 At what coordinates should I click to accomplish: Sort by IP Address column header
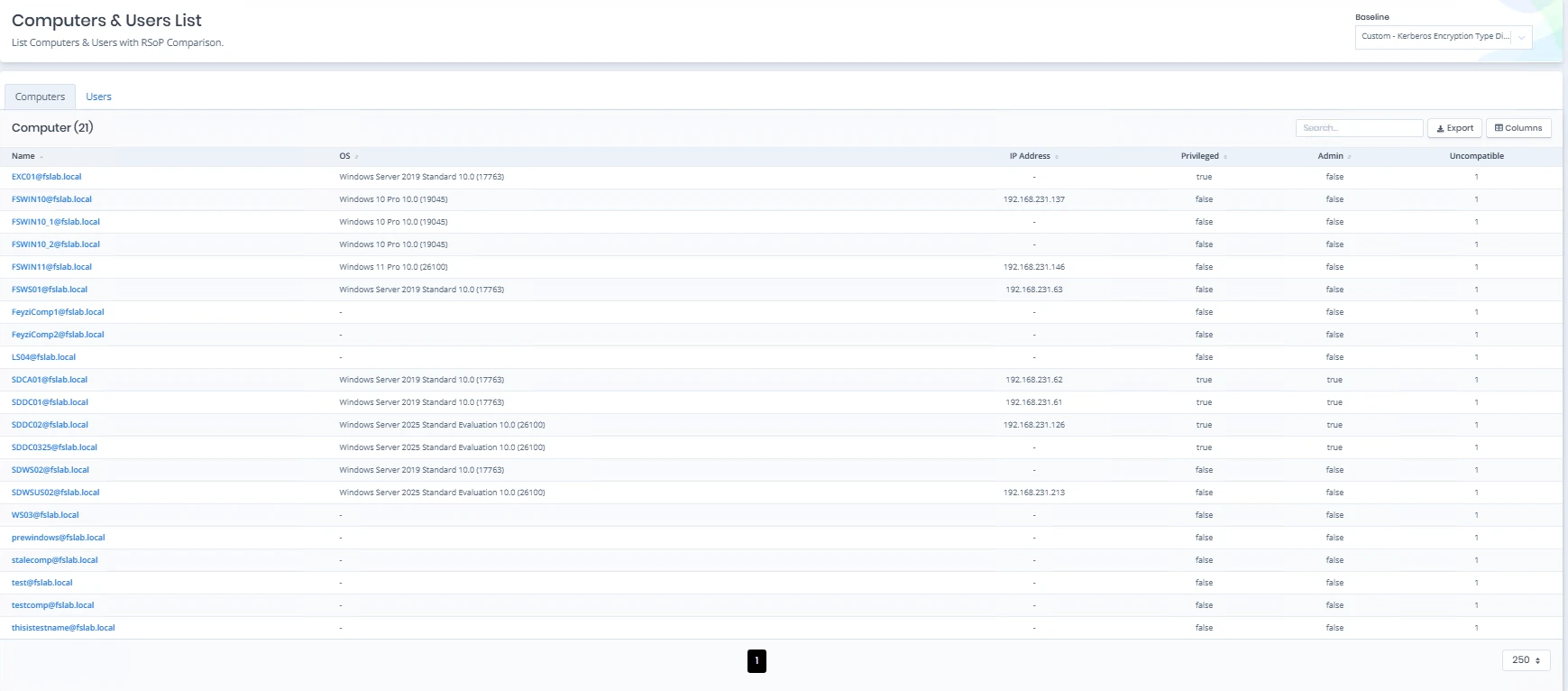pyautogui.click(x=1033, y=156)
